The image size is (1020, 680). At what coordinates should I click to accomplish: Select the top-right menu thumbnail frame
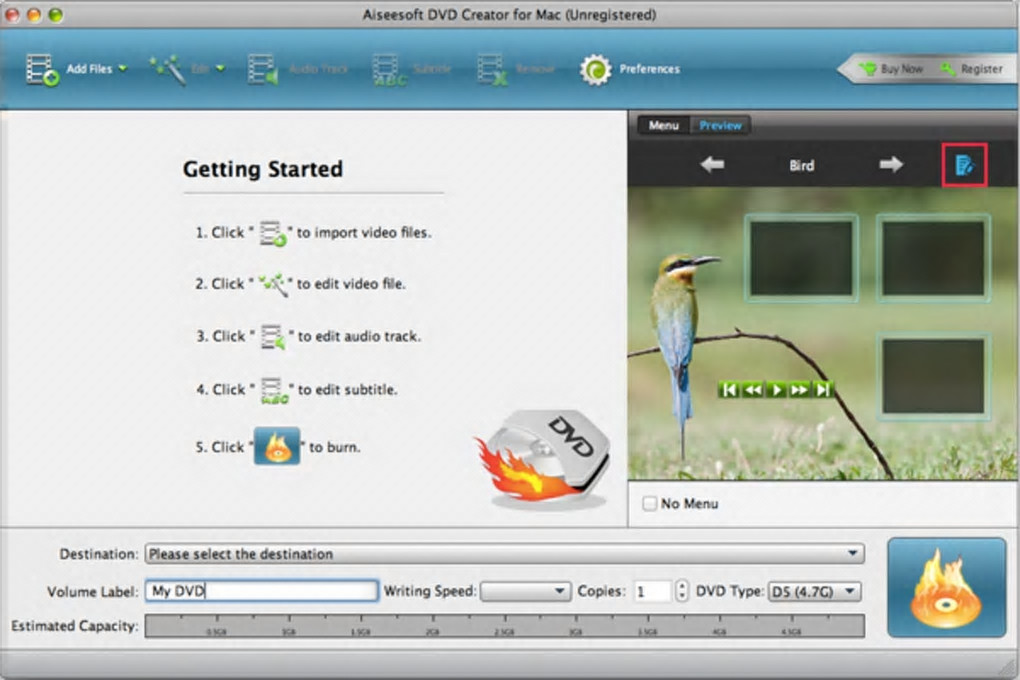click(x=933, y=258)
